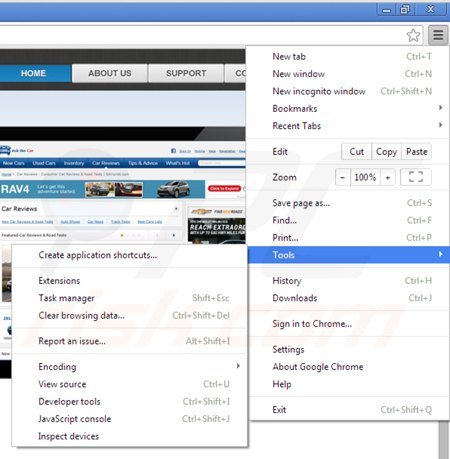The width and height of the screenshot is (450, 459).
Task: Open About Google Chrome
Action: click(348, 367)
